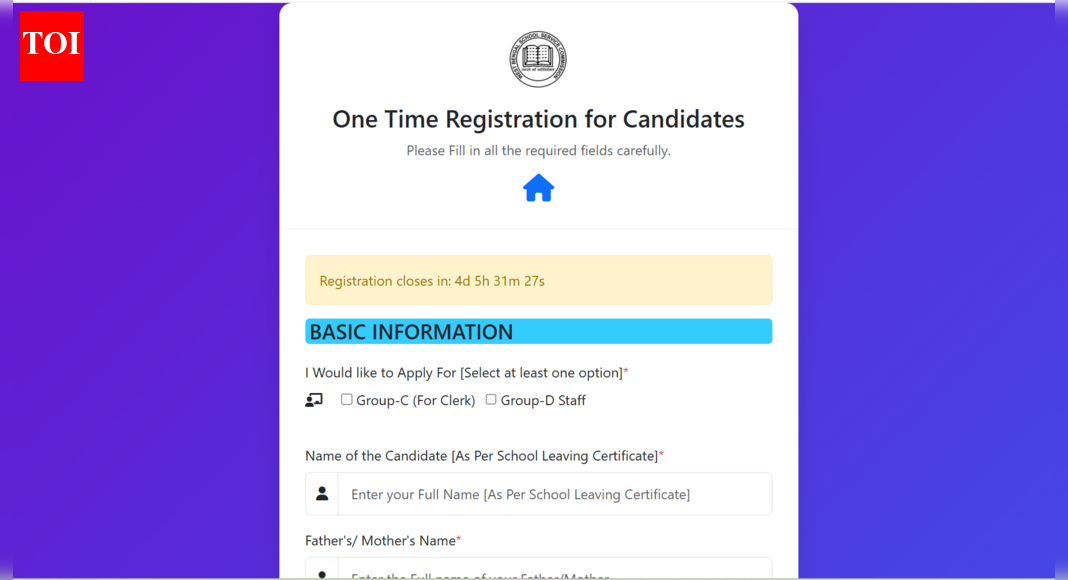Click the home navigation symbol below the subtitle
Image resolution: width=1068 pixels, height=580 pixels.
click(x=538, y=188)
